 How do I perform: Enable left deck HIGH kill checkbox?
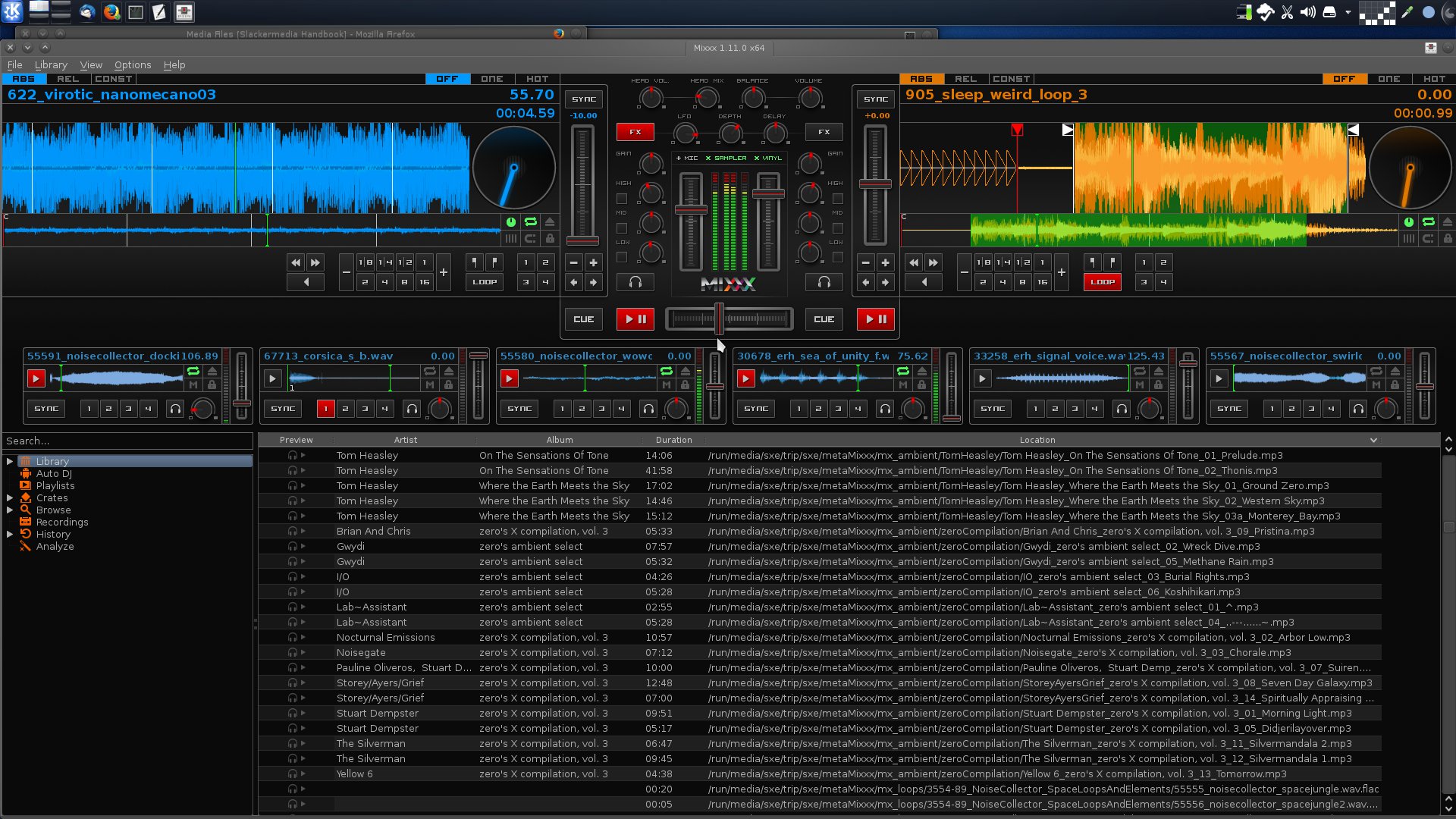tap(622, 199)
